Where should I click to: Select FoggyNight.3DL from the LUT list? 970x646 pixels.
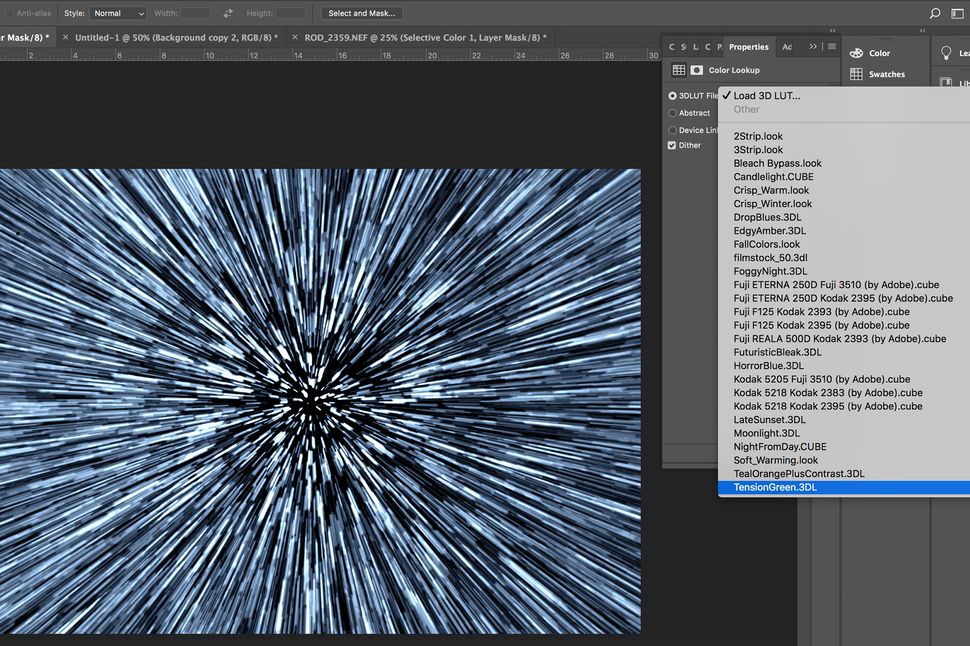click(x=770, y=271)
